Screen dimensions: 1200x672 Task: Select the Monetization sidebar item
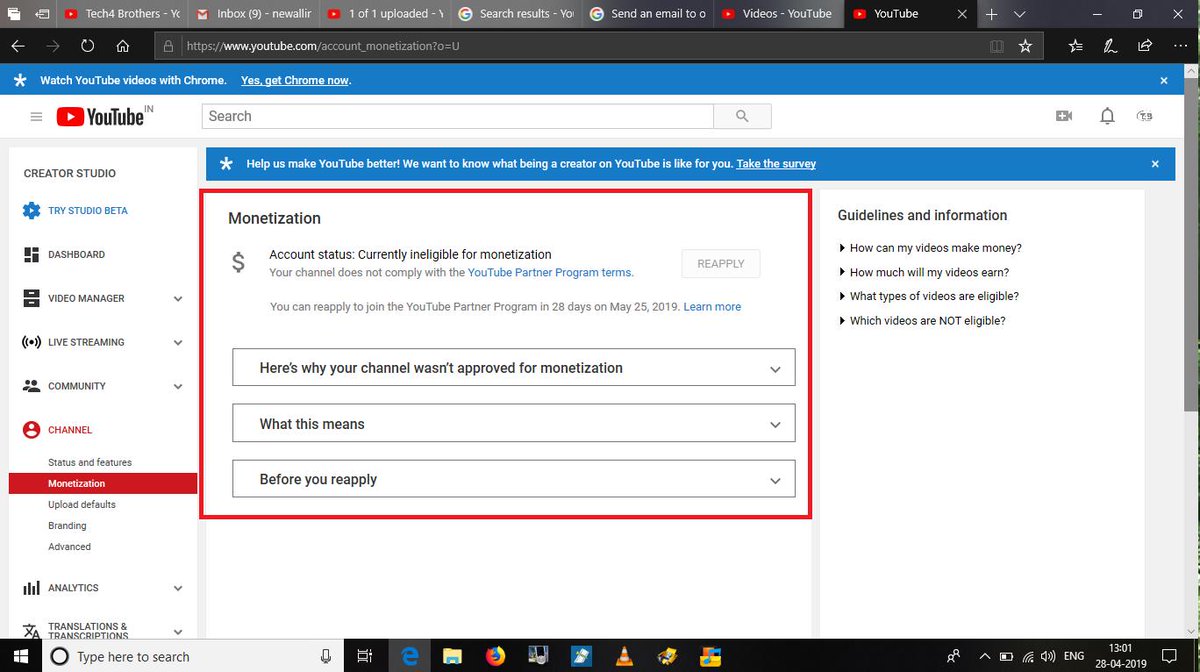click(x=103, y=484)
